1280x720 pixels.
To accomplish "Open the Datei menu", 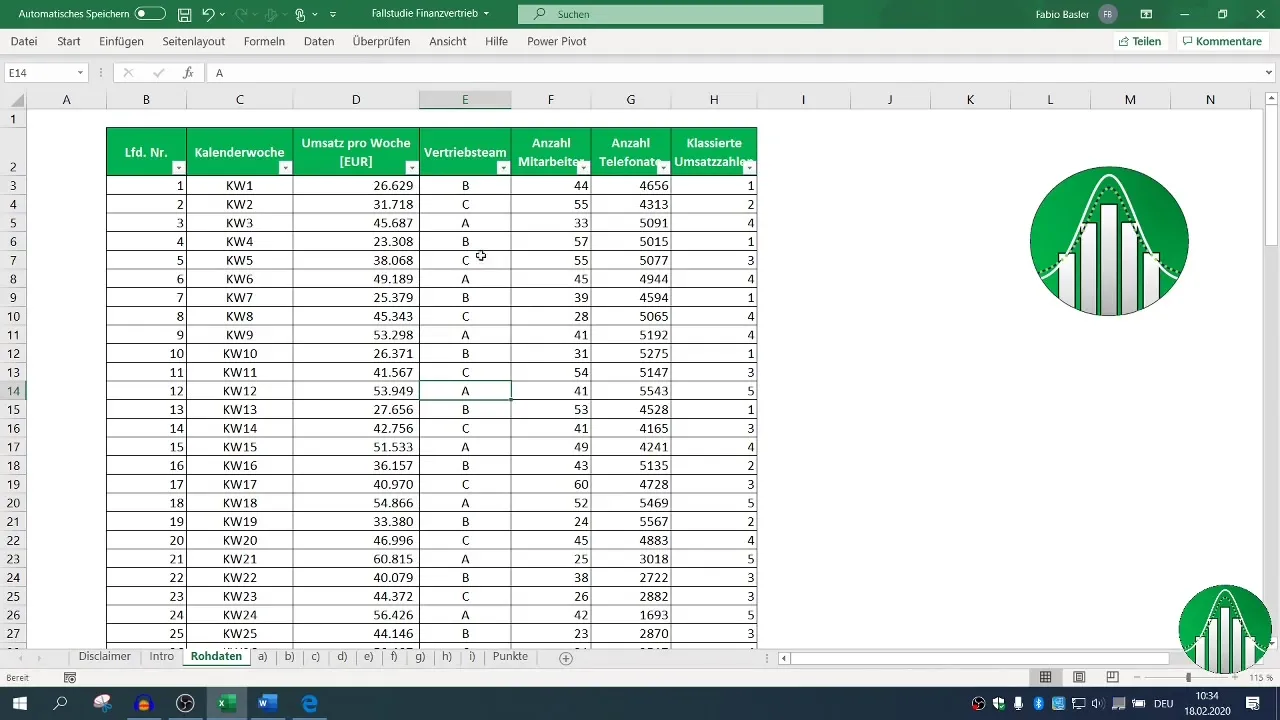I will [x=24, y=41].
